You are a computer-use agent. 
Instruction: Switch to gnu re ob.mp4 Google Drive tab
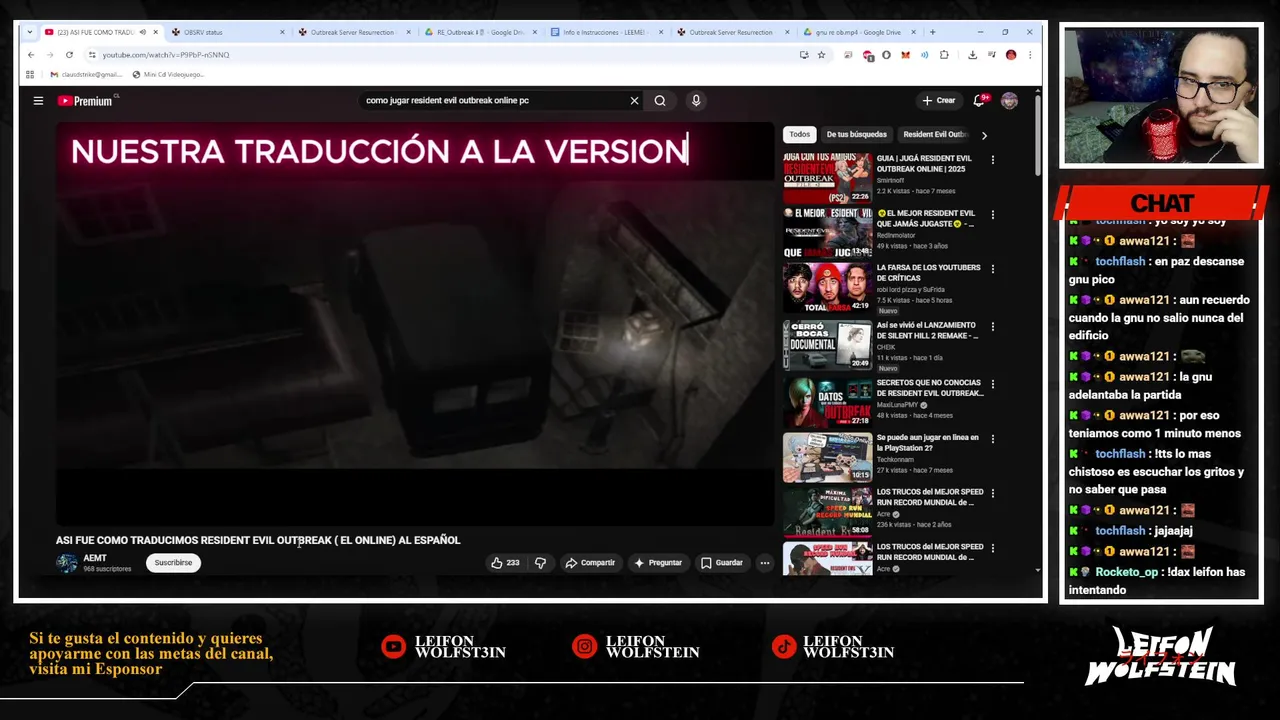click(x=858, y=32)
